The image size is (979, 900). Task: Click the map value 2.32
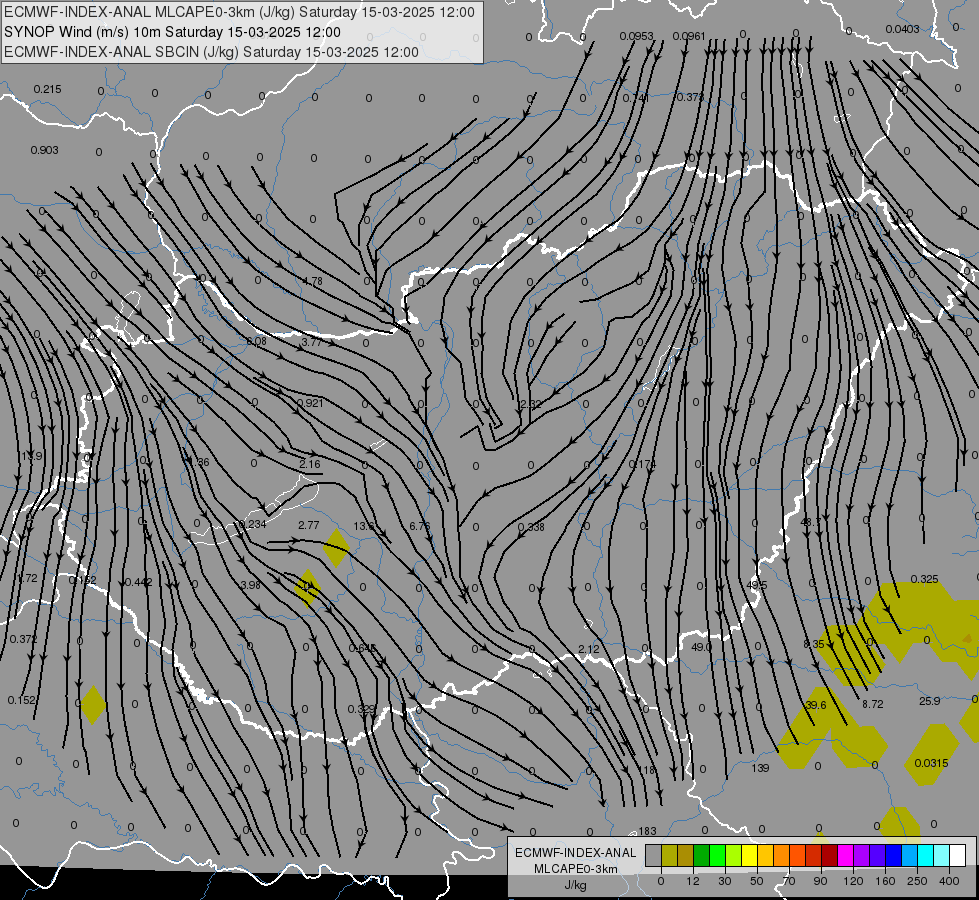click(x=531, y=404)
